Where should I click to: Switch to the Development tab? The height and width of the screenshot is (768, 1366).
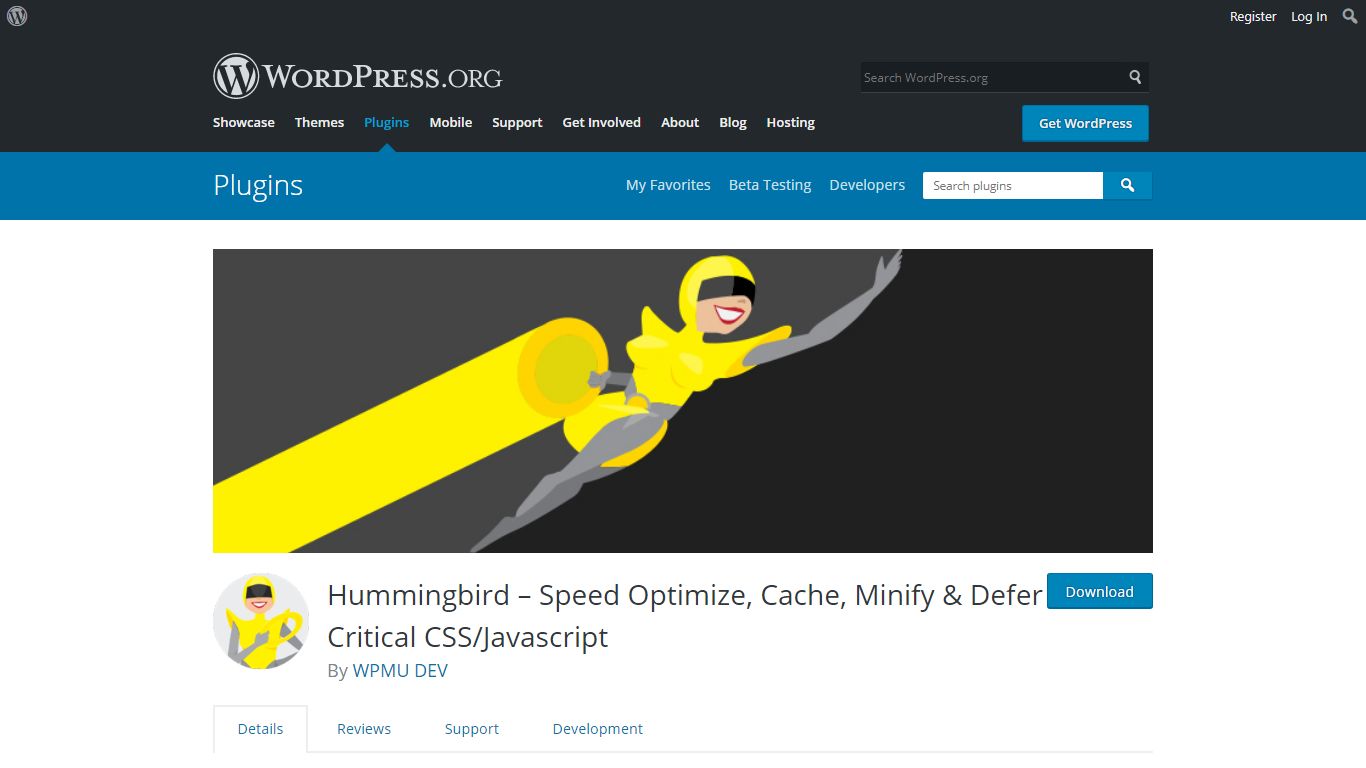(x=598, y=729)
